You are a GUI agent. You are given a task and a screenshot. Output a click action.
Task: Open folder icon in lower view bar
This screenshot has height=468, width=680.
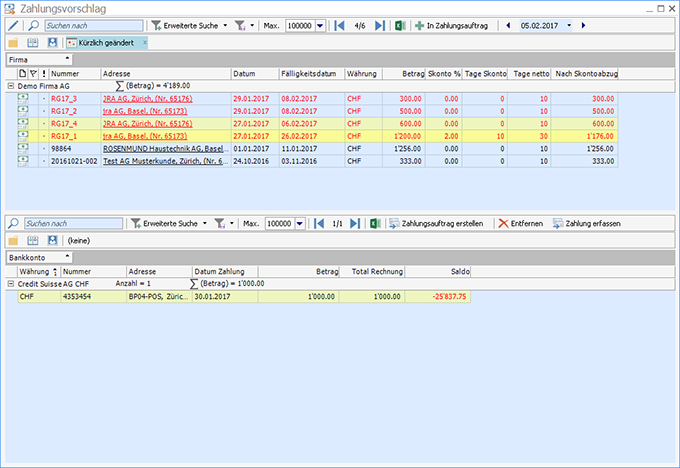tap(13, 240)
